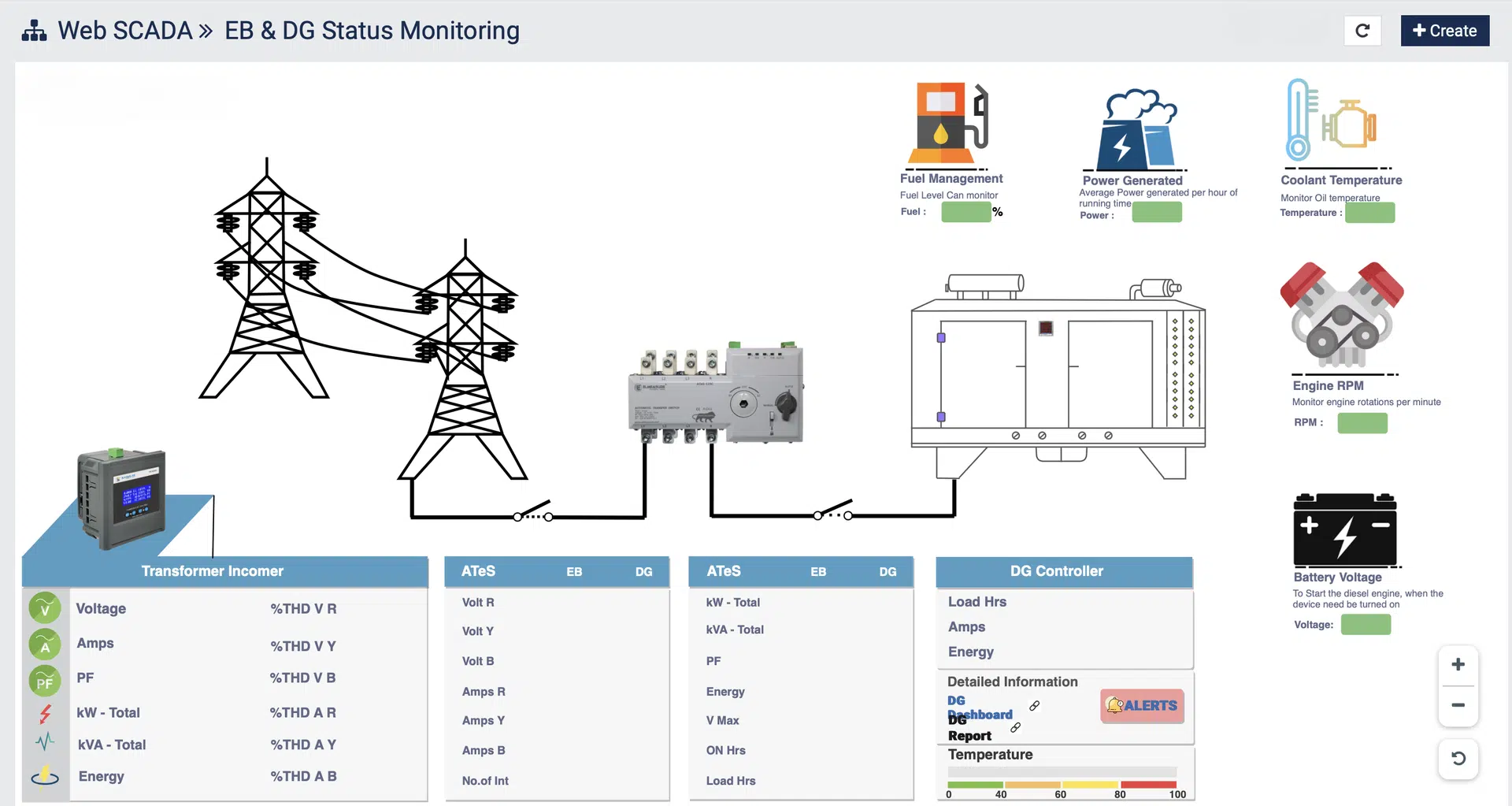The image size is (1512, 806).
Task: Select the PF icon in Transformer Incomer
Action: click(45, 681)
